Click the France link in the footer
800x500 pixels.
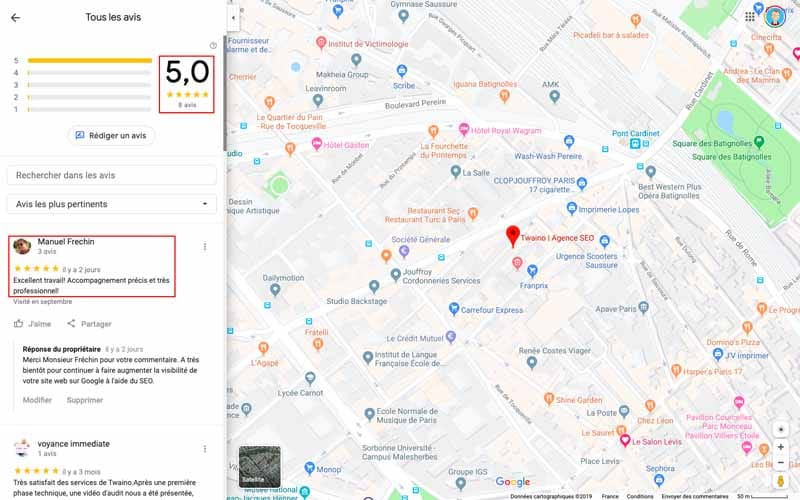coord(610,496)
